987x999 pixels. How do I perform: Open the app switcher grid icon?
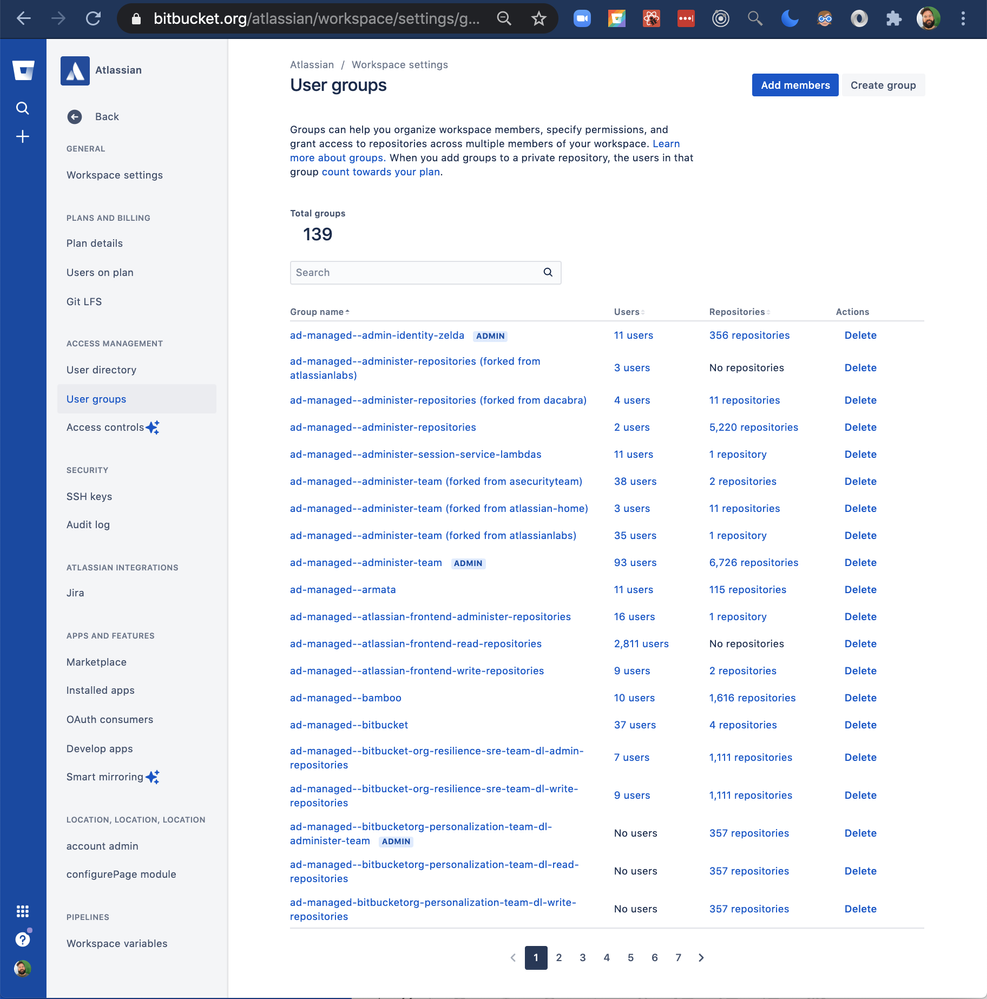pyautogui.click(x=22, y=911)
